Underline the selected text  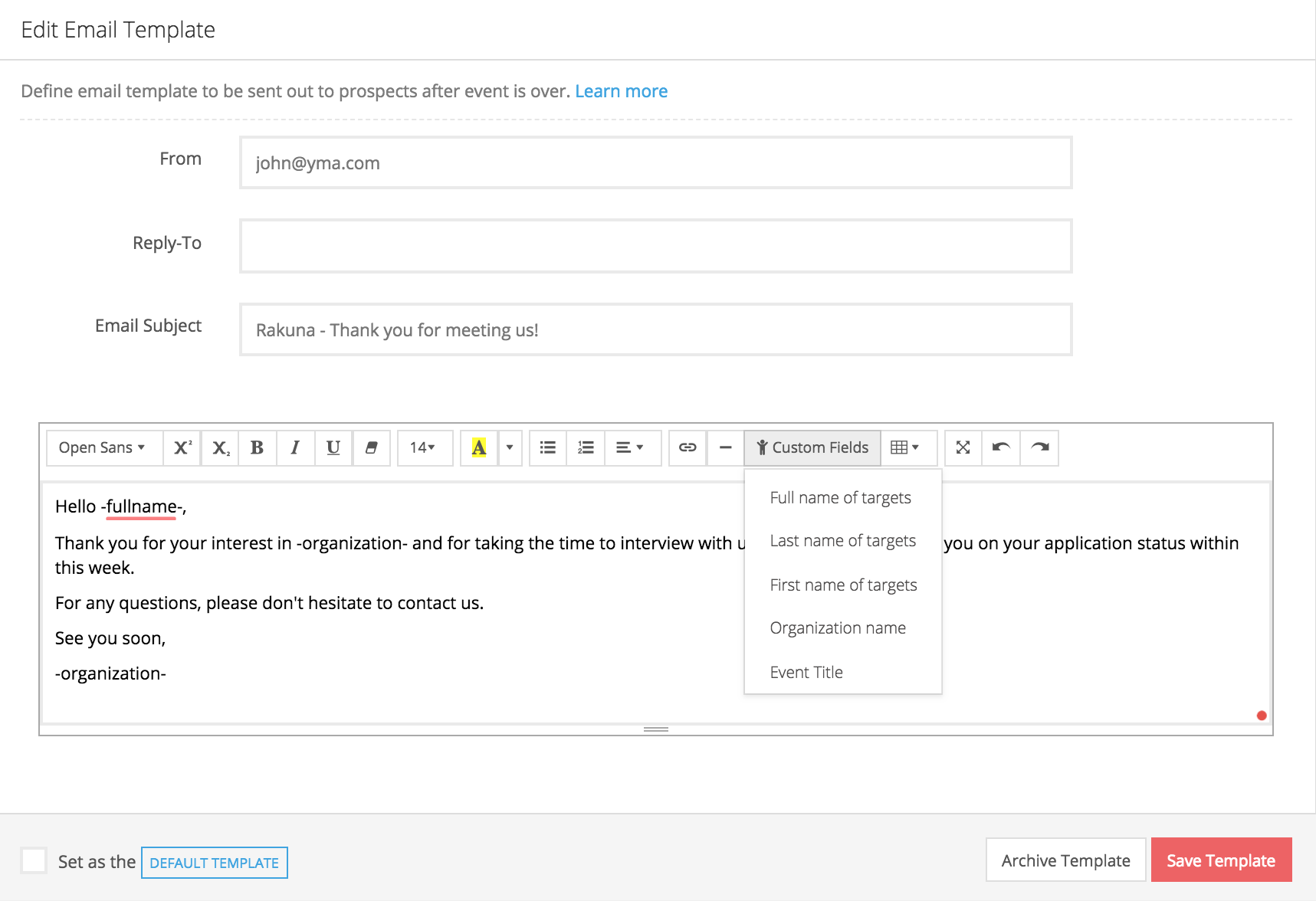[x=333, y=447]
